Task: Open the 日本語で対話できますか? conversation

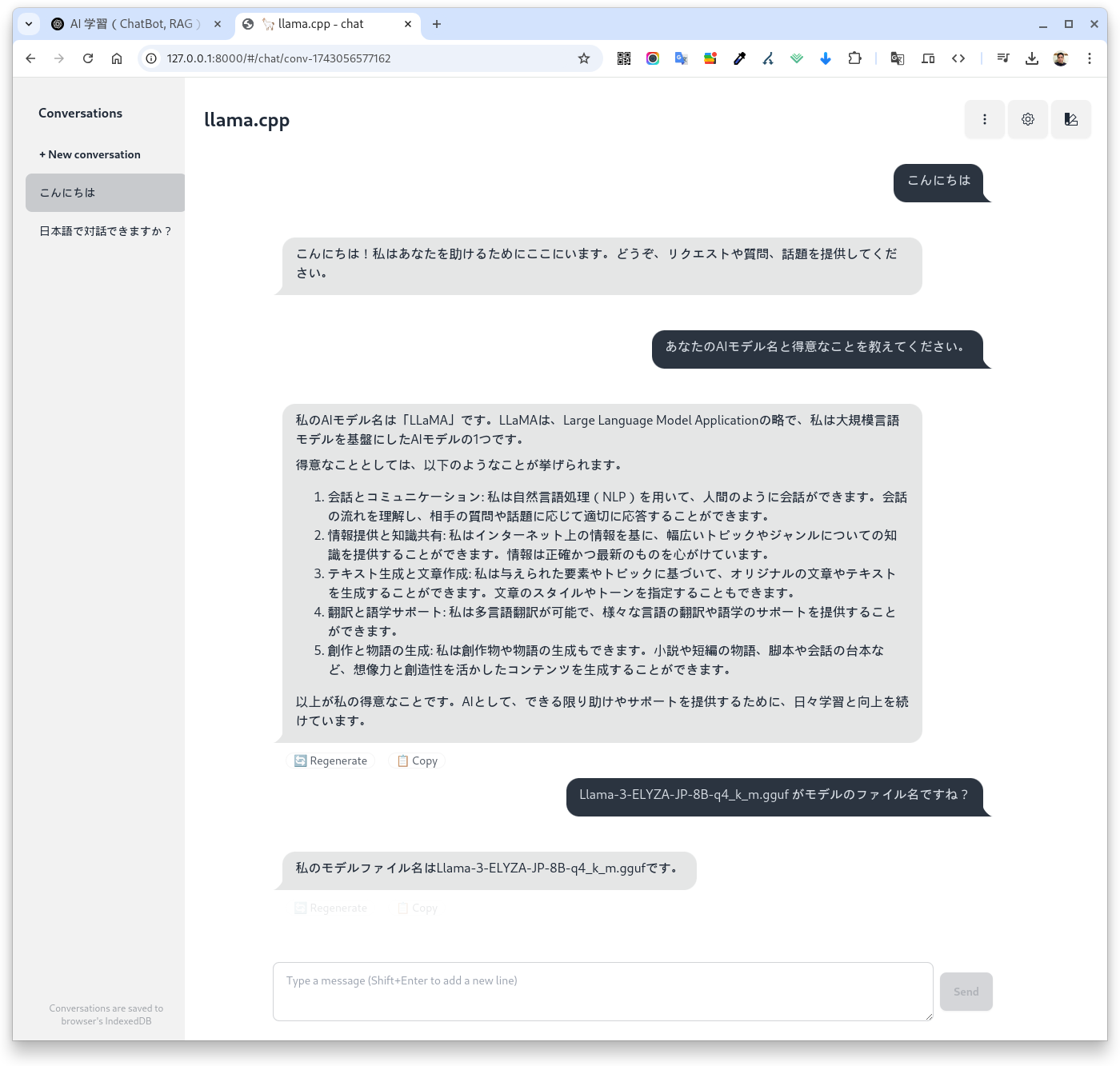Action: coord(105,231)
